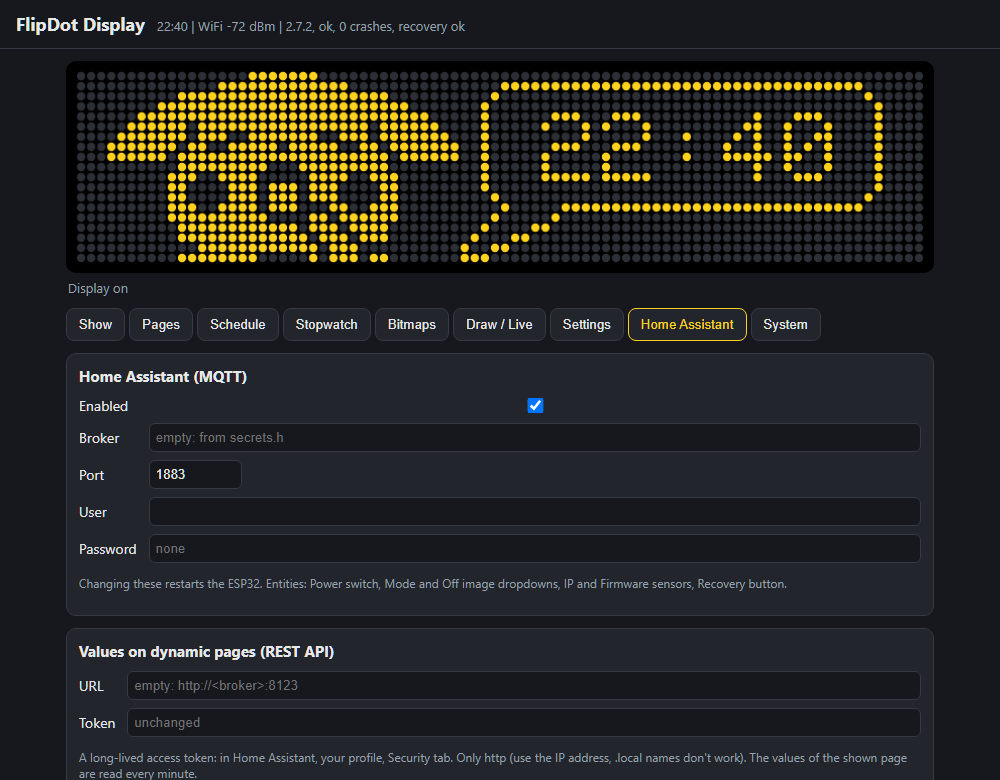
Task: Switch to the Pages tab
Action: tap(161, 325)
